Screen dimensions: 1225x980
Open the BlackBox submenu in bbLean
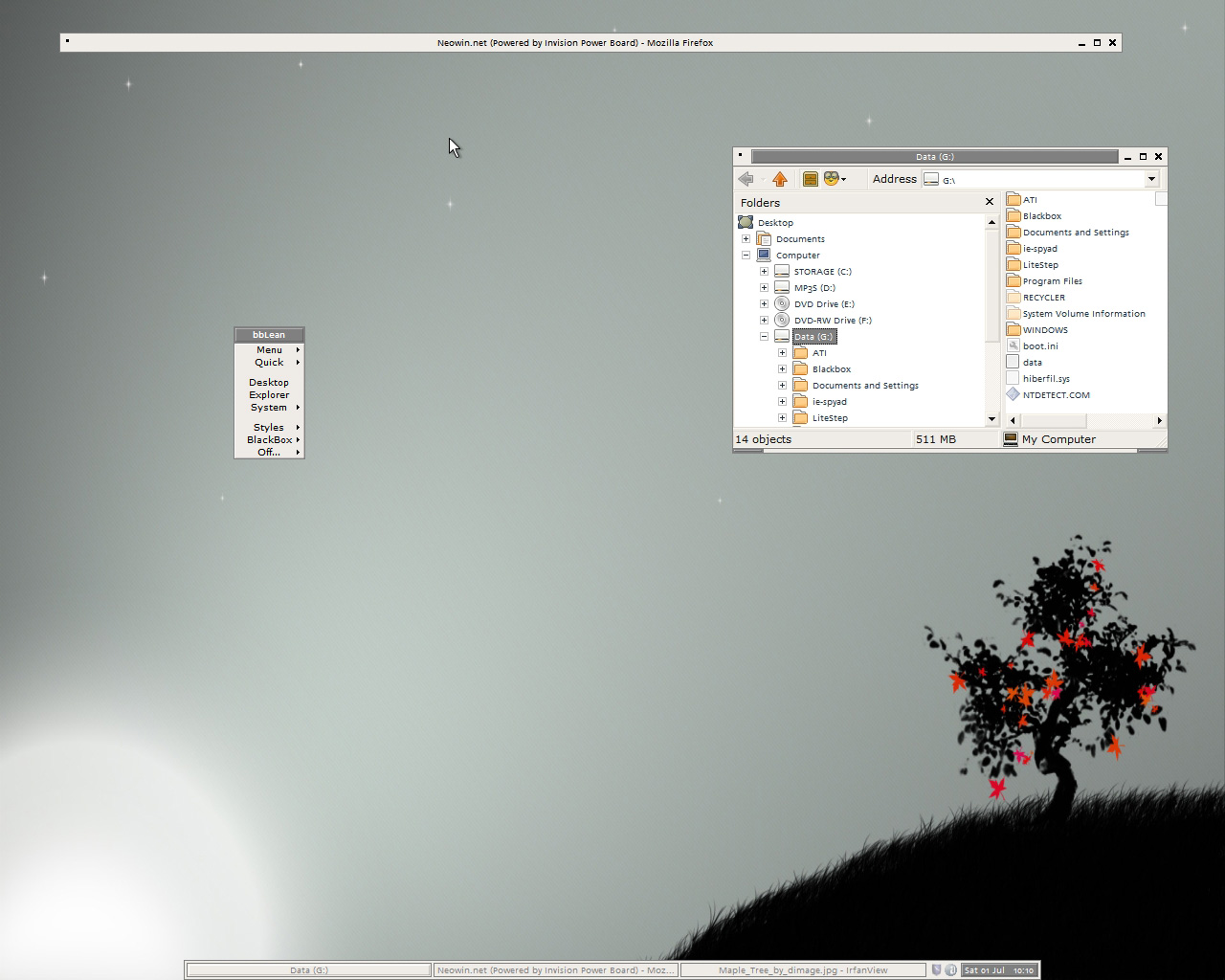pos(269,440)
